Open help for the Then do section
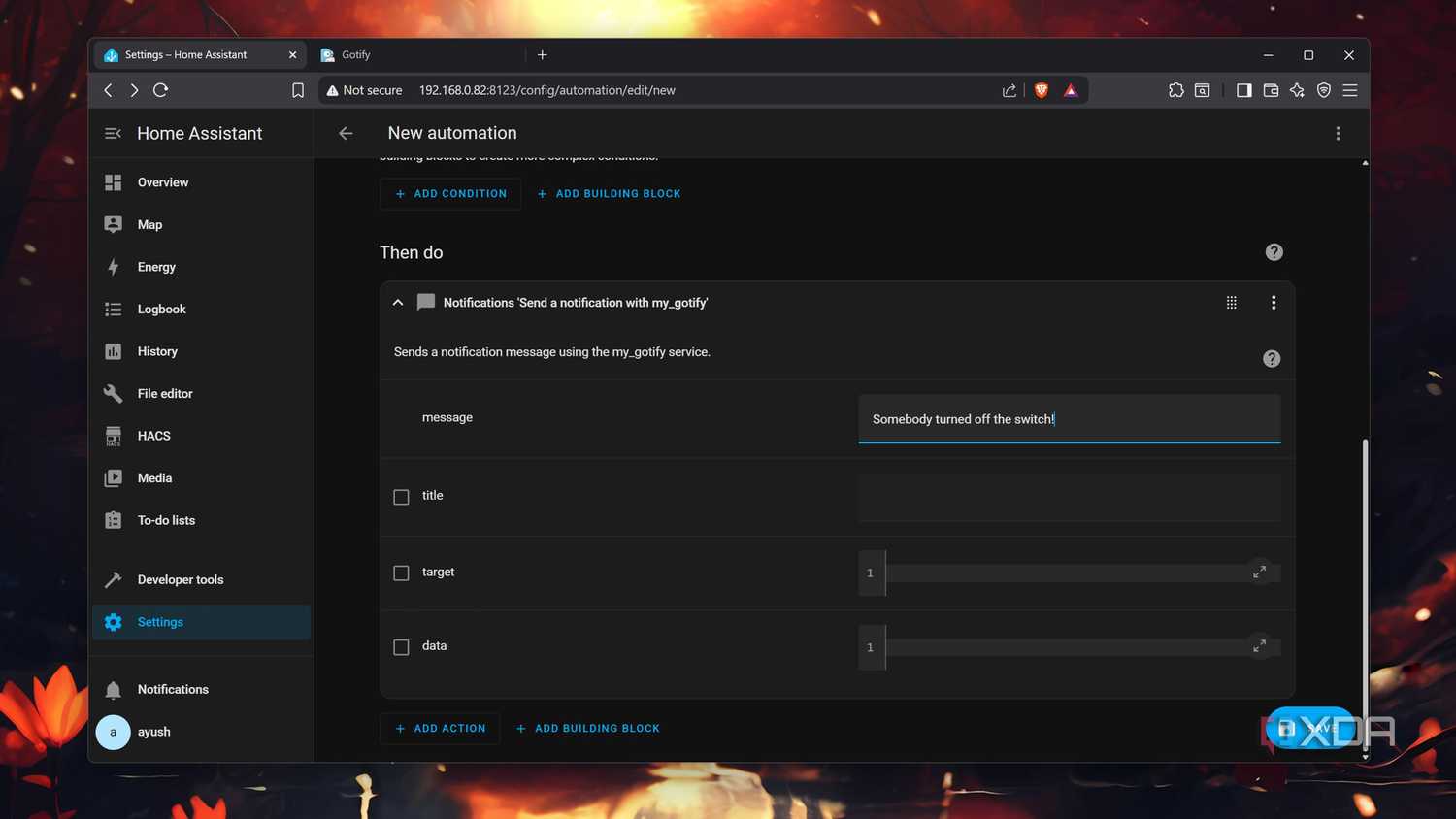Viewport: 1456px width, 819px height. click(1274, 252)
